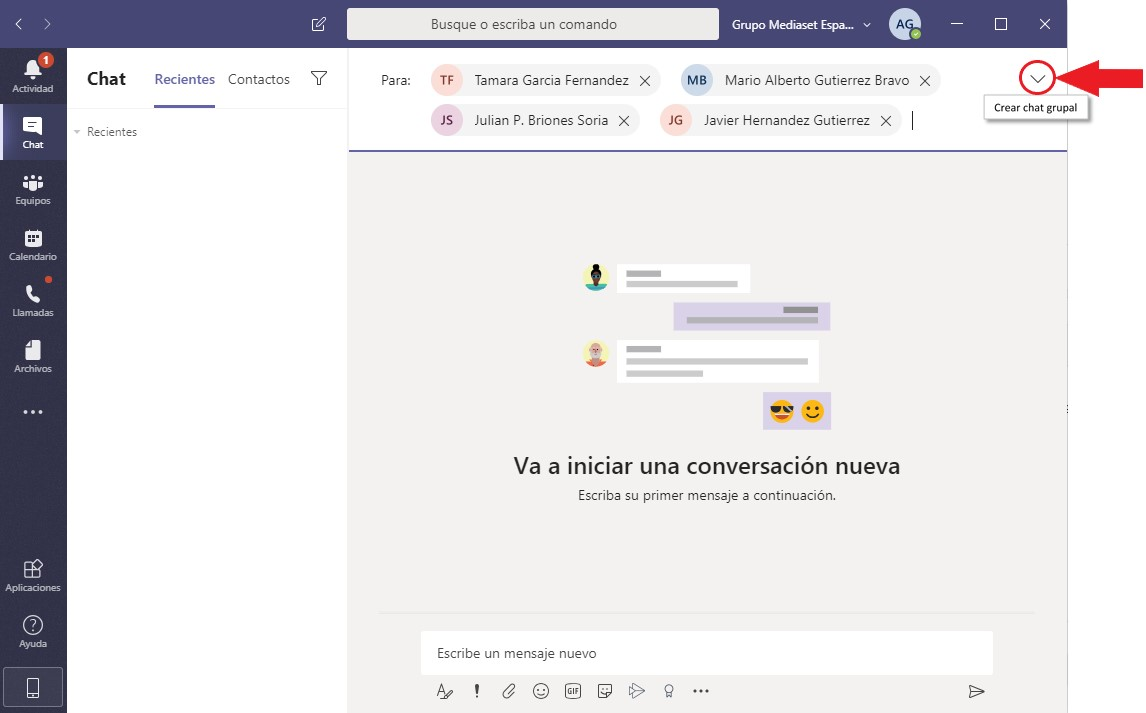Click the new message text field

(706, 653)
